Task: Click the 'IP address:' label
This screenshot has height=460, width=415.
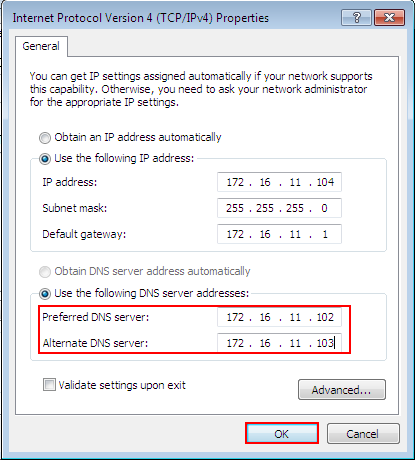Action: [x=70, y=182]
